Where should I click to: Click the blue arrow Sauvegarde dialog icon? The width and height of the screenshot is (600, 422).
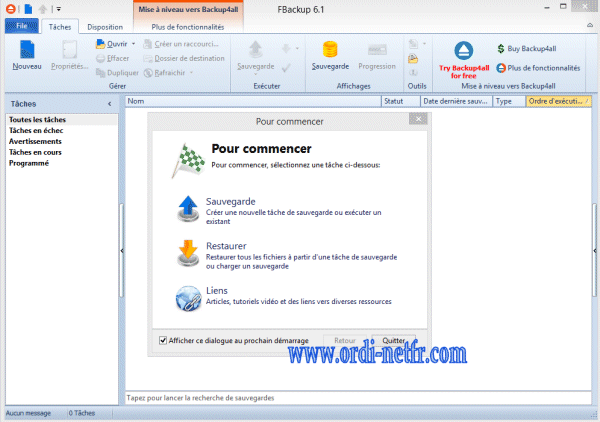[x=188, y=209]
